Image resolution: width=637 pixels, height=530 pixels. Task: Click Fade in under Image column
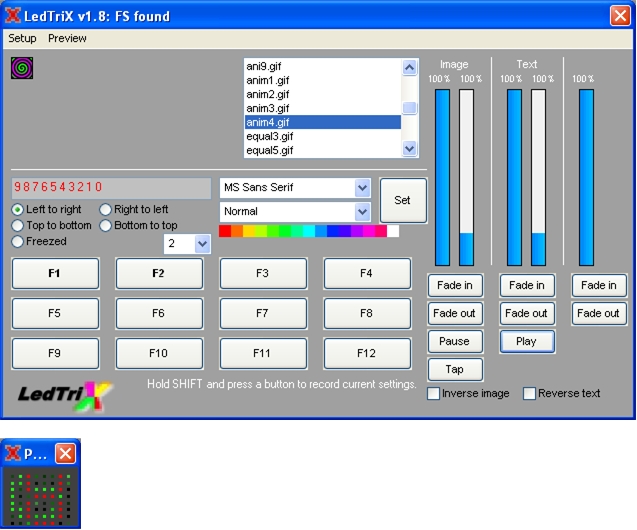coord(455,286)
